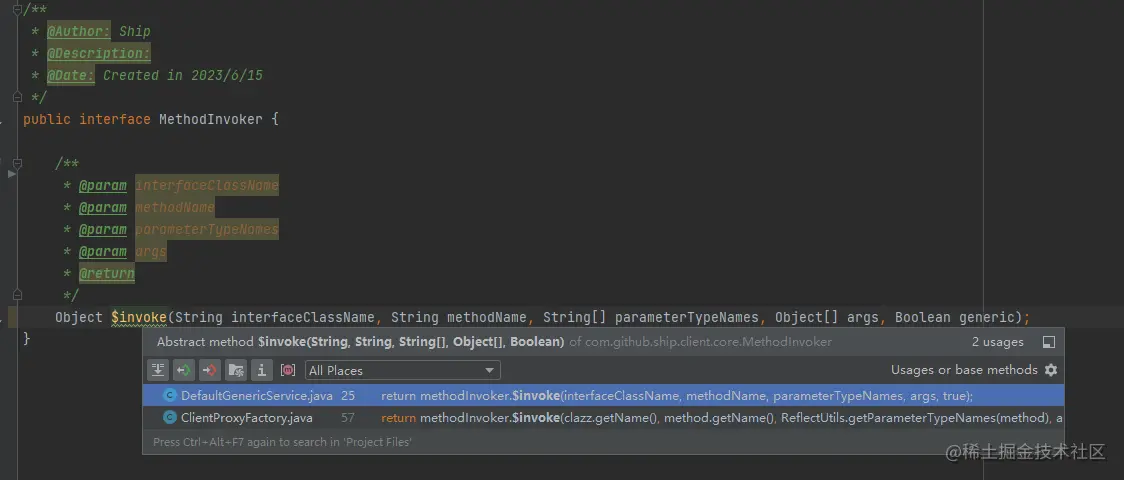Open the usages settings gear icon
The height and width of the screenshot is (480, 1124).
click(1051, 370)
